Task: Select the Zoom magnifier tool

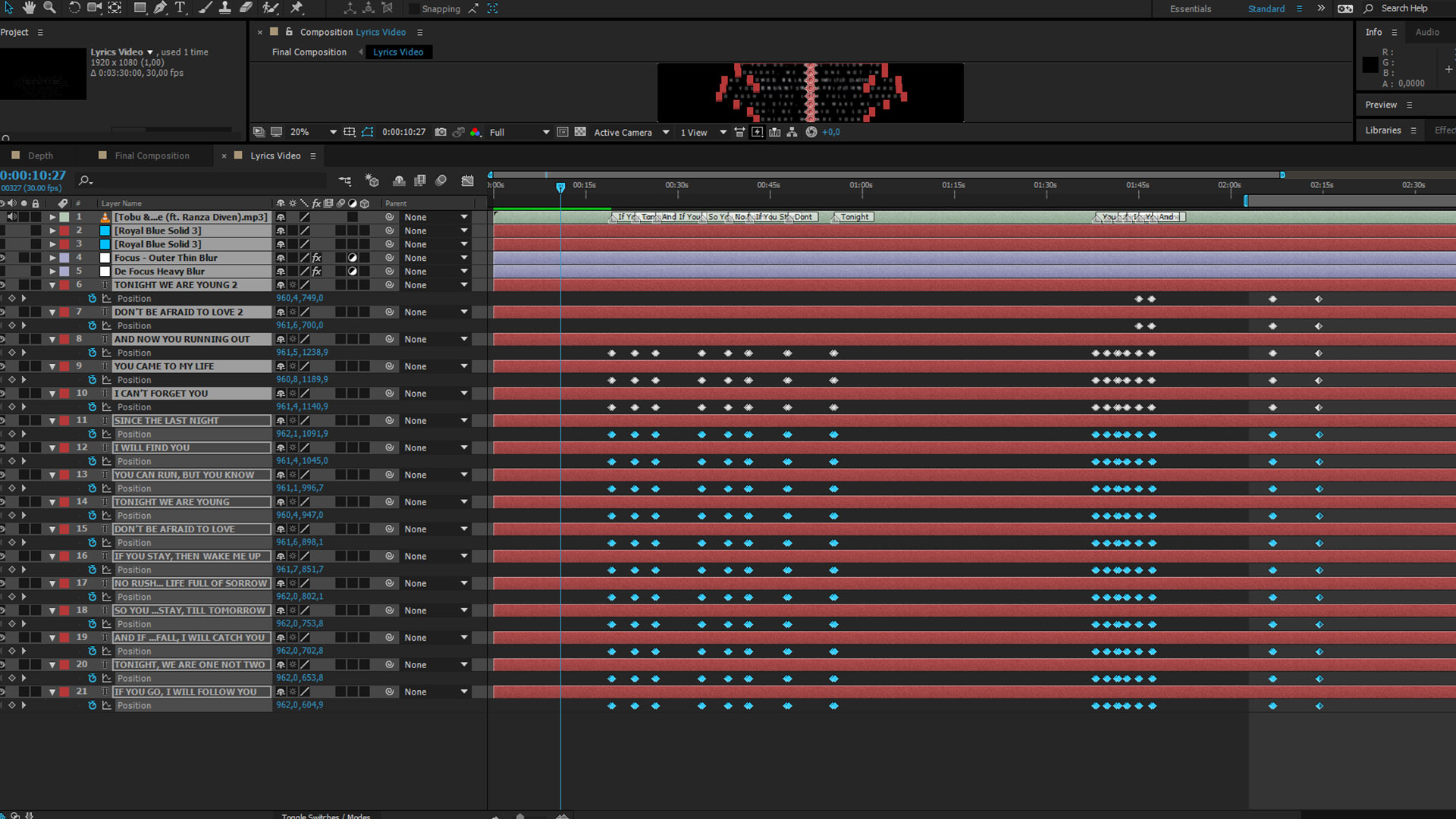Action: tap(49, 8)
